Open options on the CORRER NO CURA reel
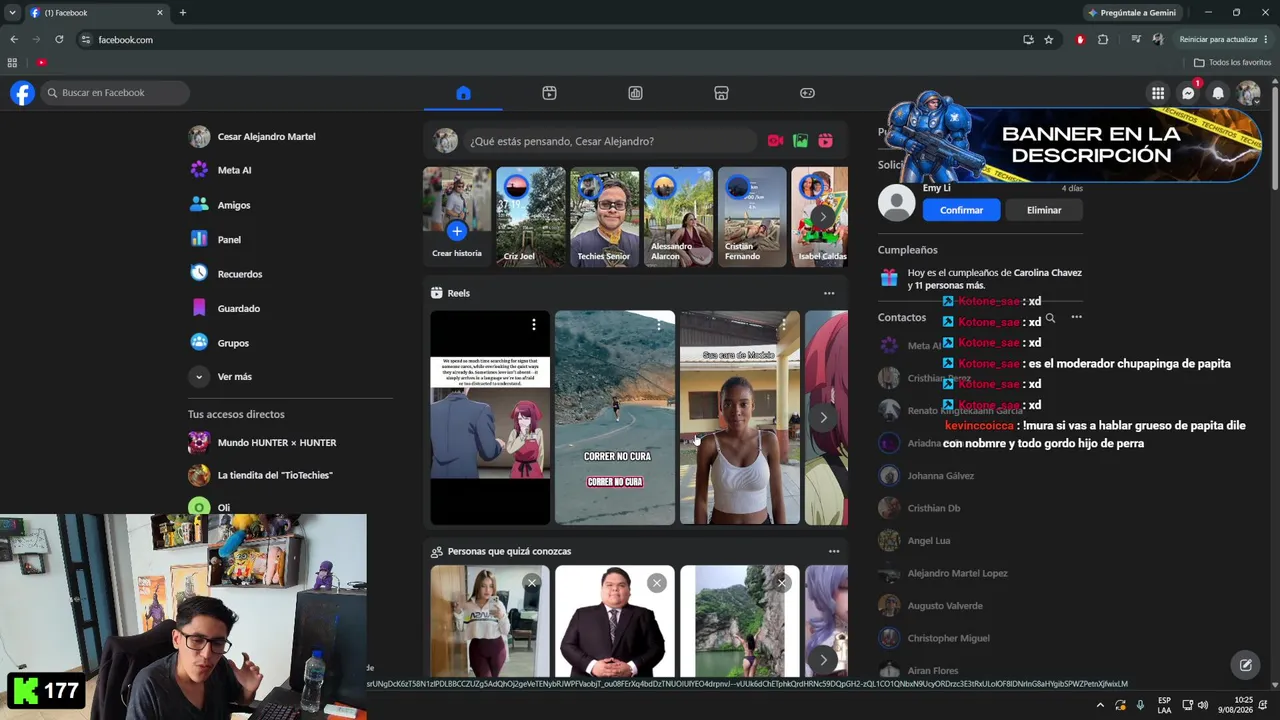 tap(658, 325)
